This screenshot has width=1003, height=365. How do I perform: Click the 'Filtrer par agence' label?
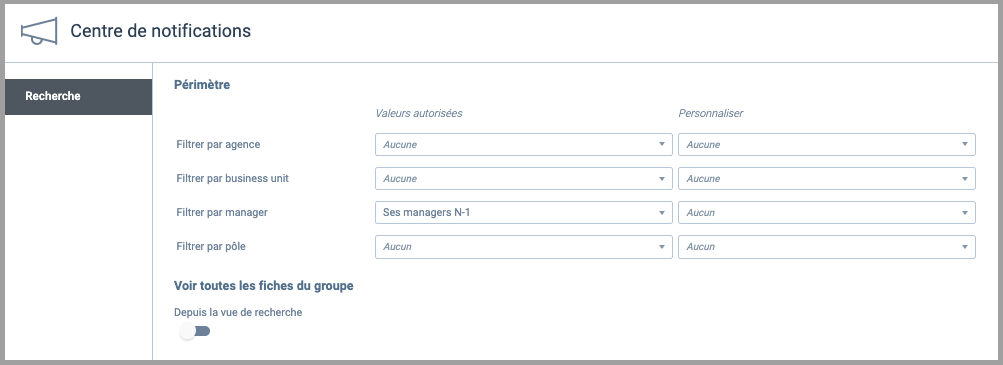[218, 144]
